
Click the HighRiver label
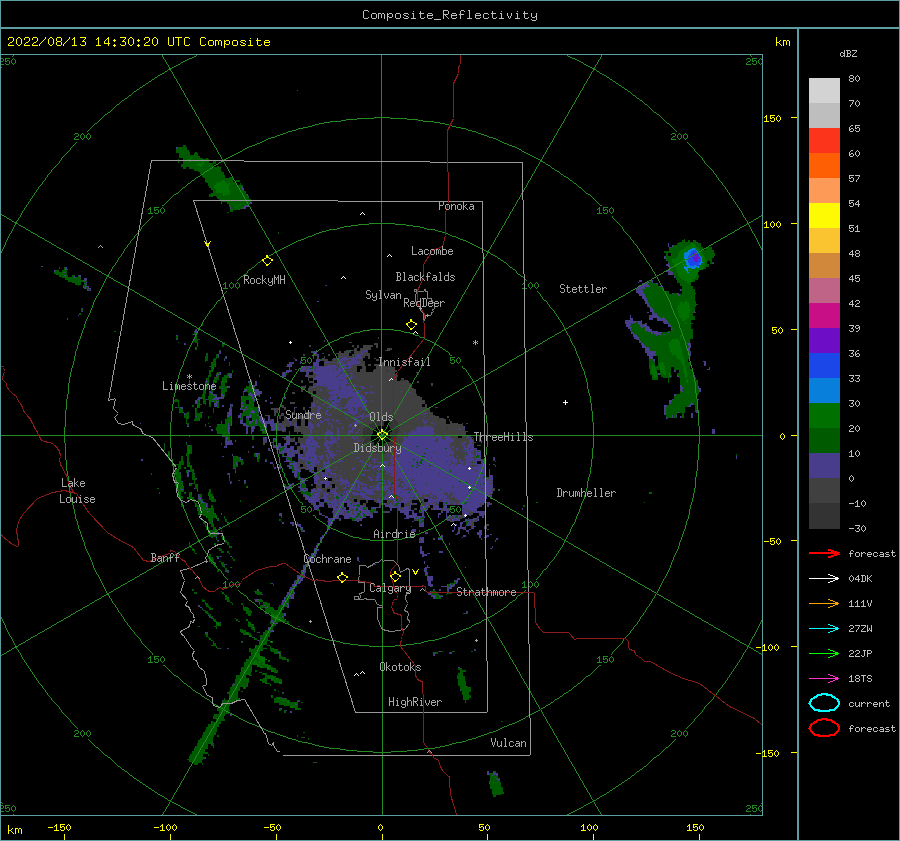(x=414, y=702)
